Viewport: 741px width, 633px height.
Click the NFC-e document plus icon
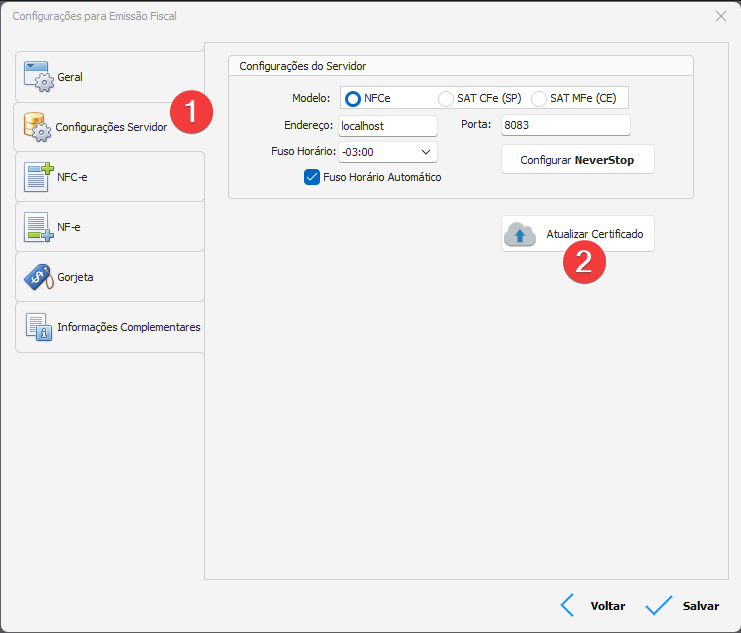click(x=38, y=177)
